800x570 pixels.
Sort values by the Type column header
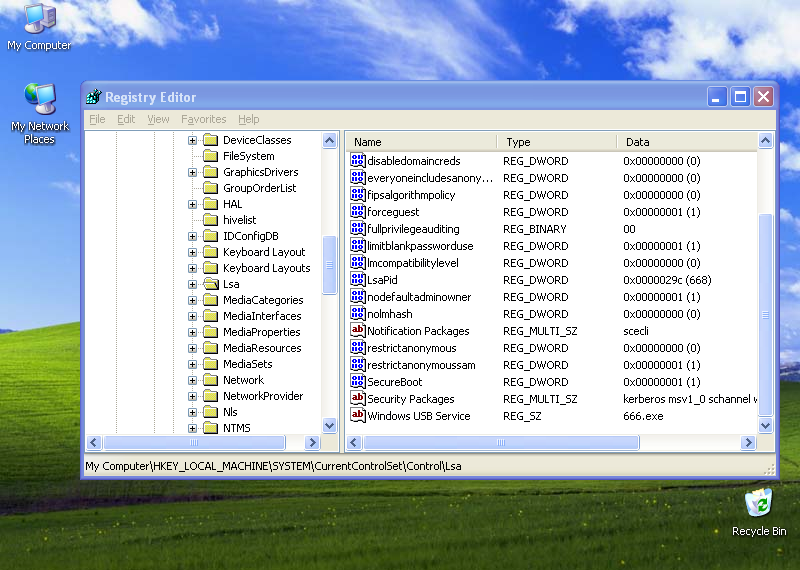(x=557, y=142)
